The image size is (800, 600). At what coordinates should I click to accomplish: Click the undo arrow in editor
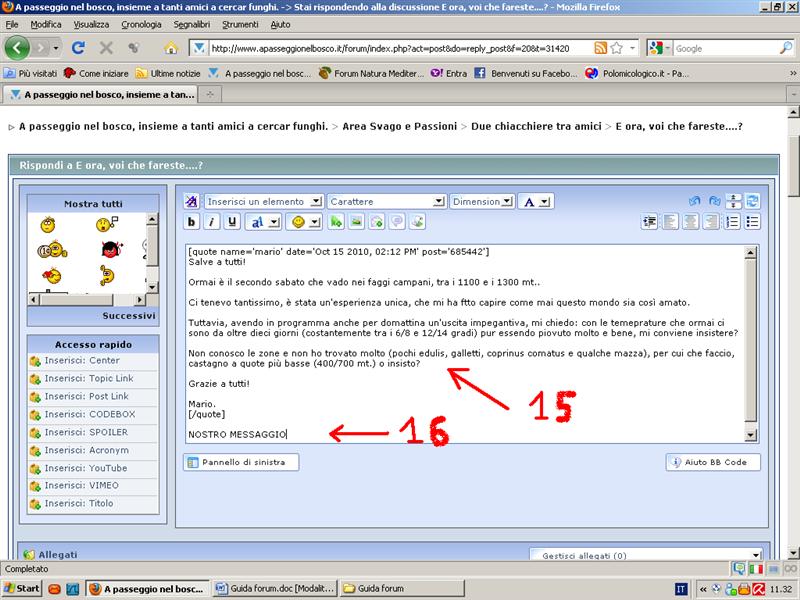click(x=694, y=201)
